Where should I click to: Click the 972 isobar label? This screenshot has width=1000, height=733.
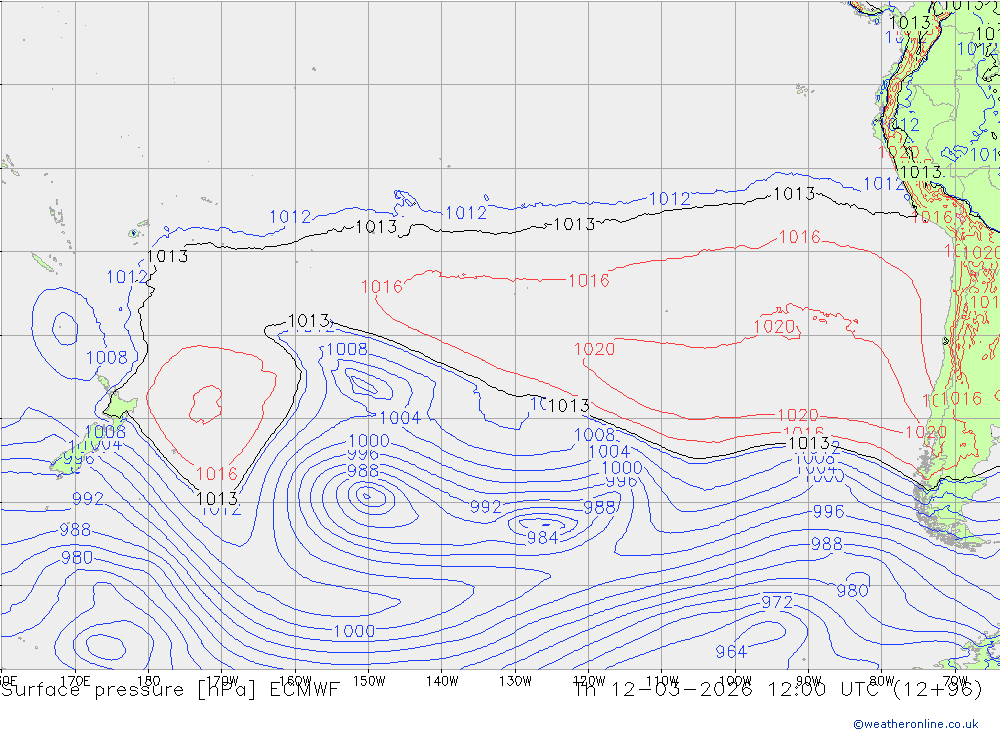point(777,602)
